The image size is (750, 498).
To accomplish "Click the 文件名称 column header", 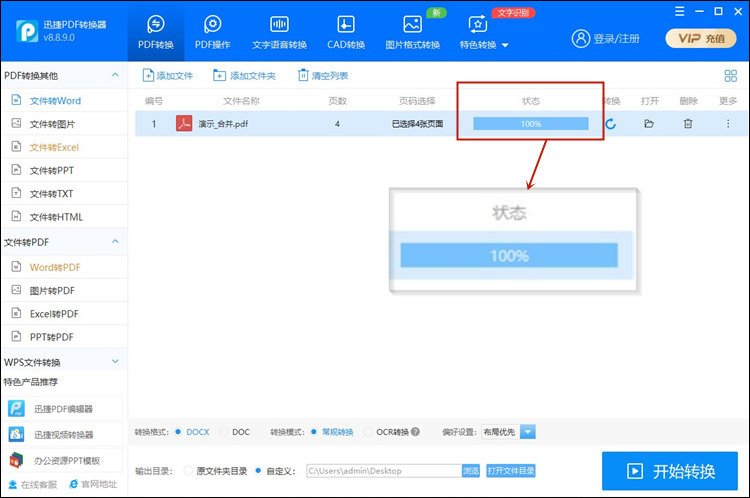I will click(x=241, y=101).
